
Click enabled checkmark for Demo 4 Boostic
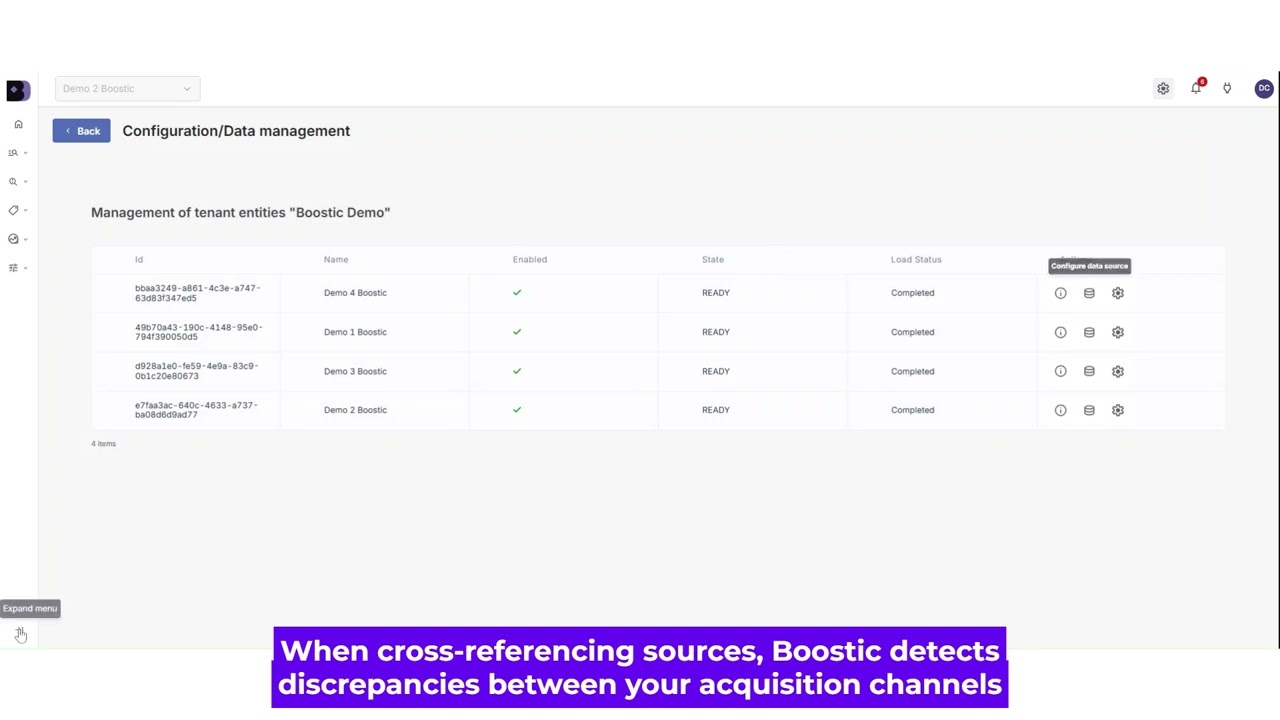tap(517, 293)
